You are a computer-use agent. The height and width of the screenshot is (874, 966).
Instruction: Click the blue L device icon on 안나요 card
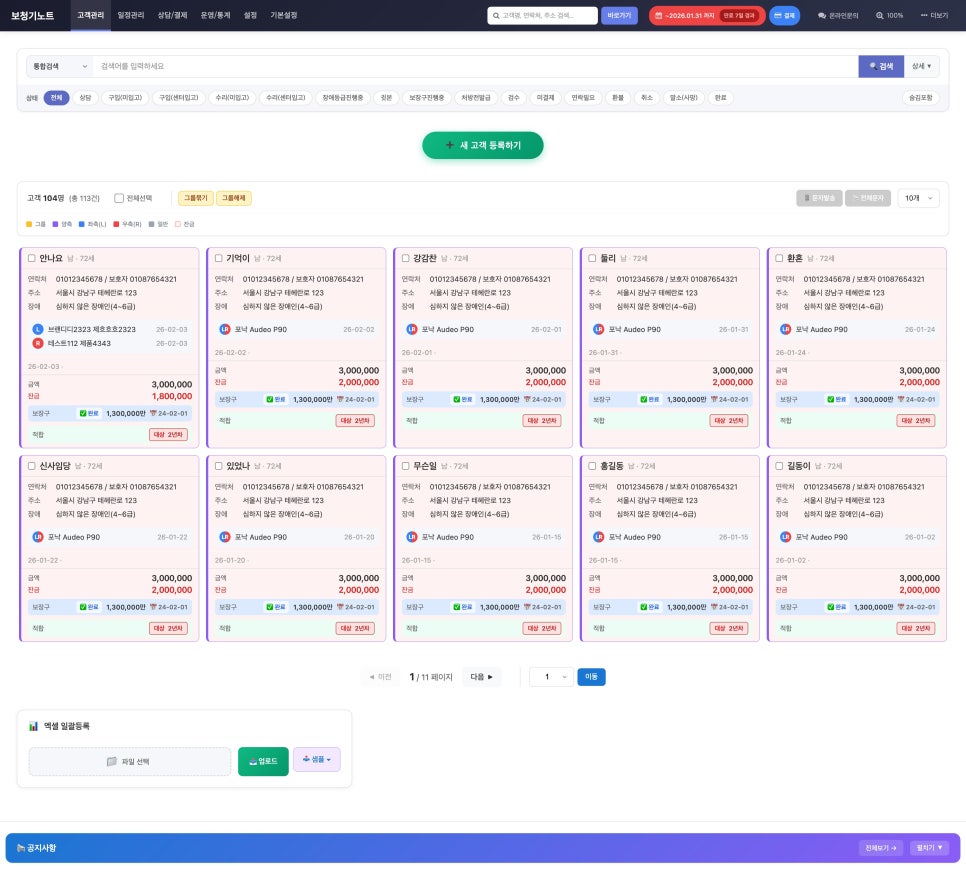[38, 329]
